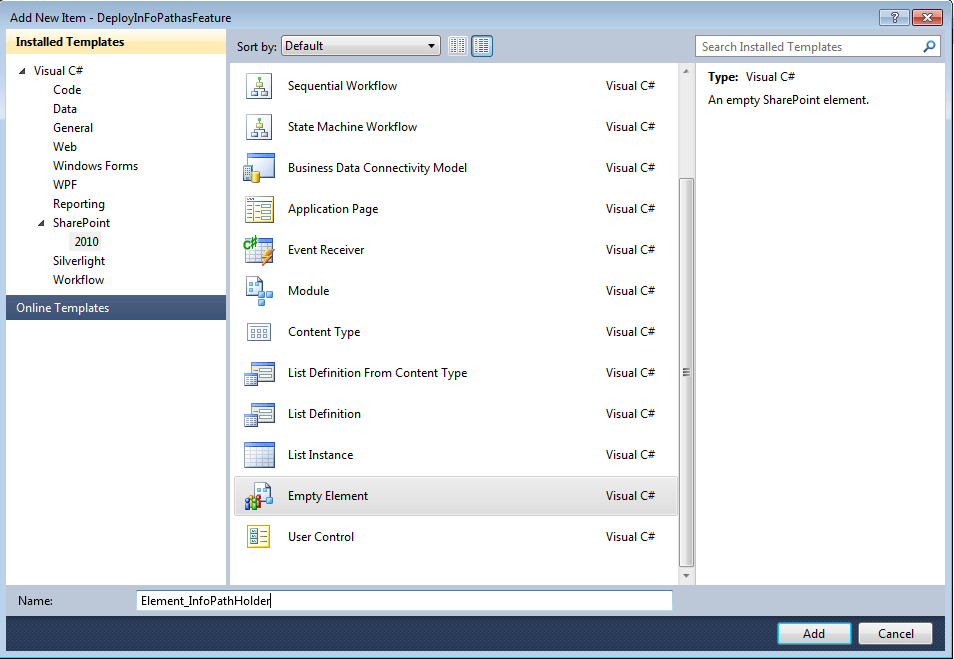Select the Event Receiver template icon
The height and width of the screenshot is (659, 954).
point(259,250)
